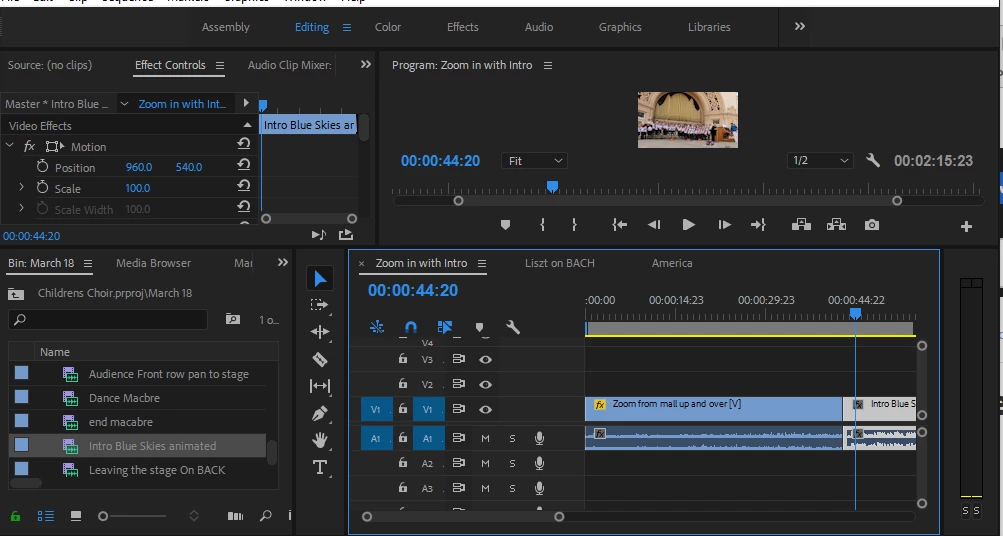This screenshot has width=1003, height=536.
Task: Click the Extract button
Action: click(836, 225)
